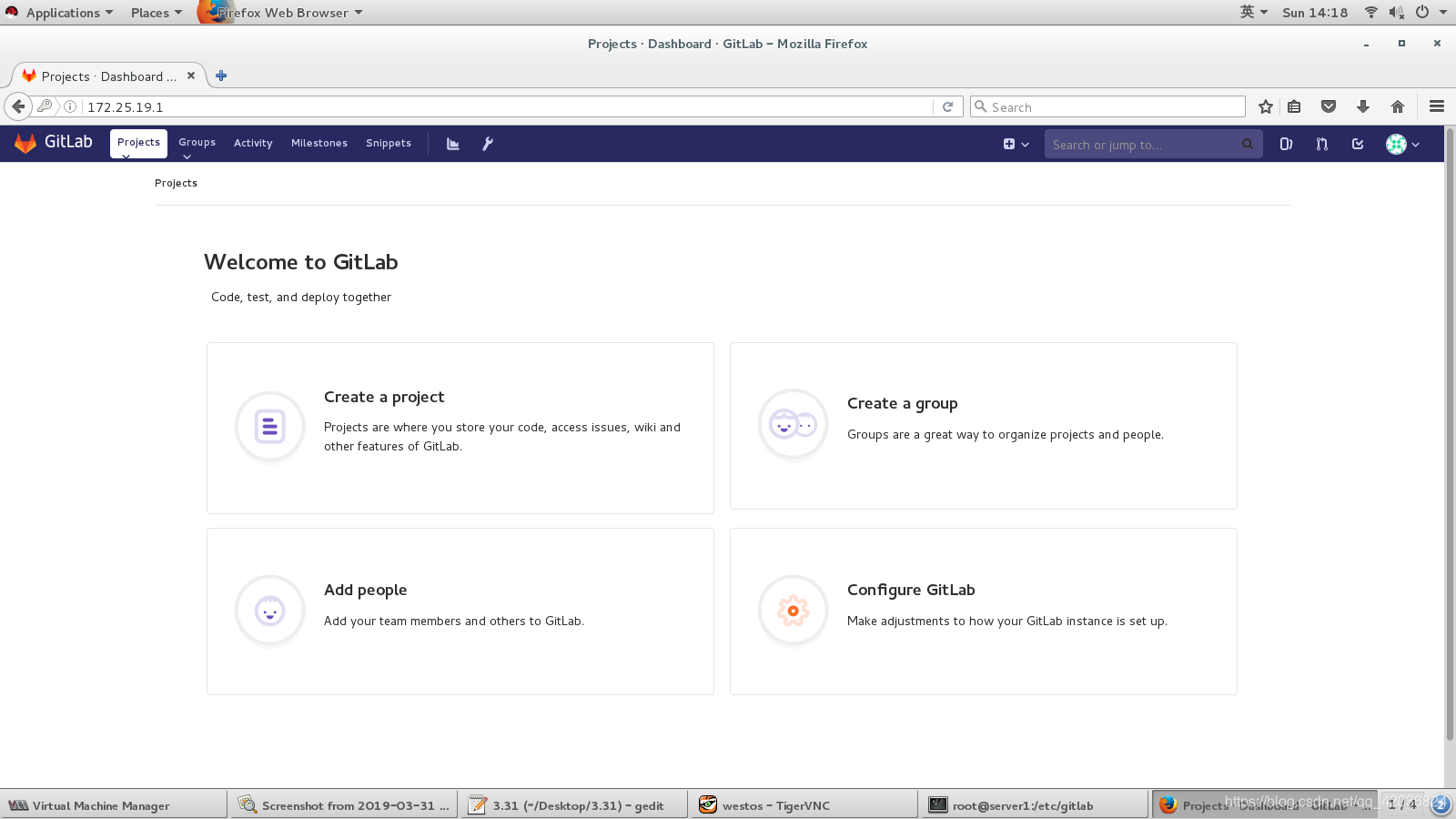
Task: Click the Create a group faces icon
Action: coord(793,424)
